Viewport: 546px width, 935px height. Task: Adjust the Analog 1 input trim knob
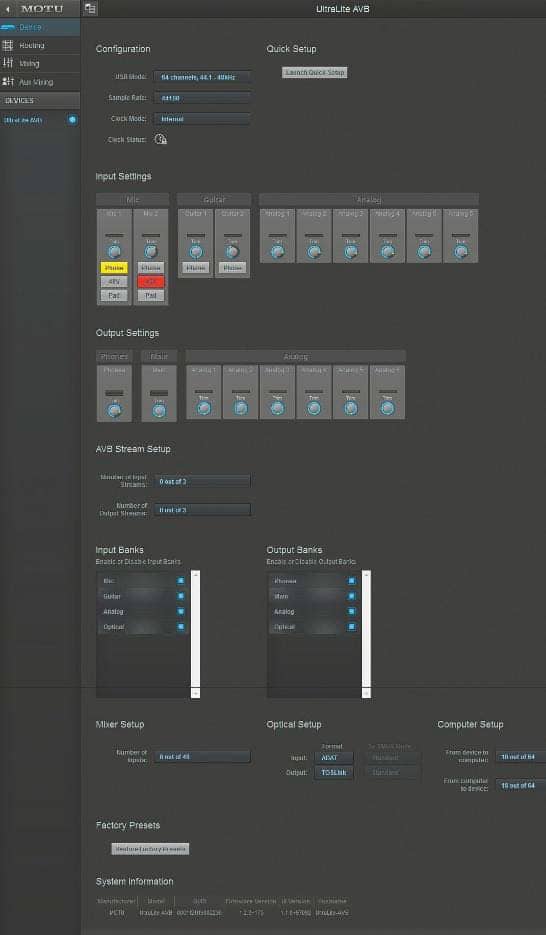pos(277,252)
